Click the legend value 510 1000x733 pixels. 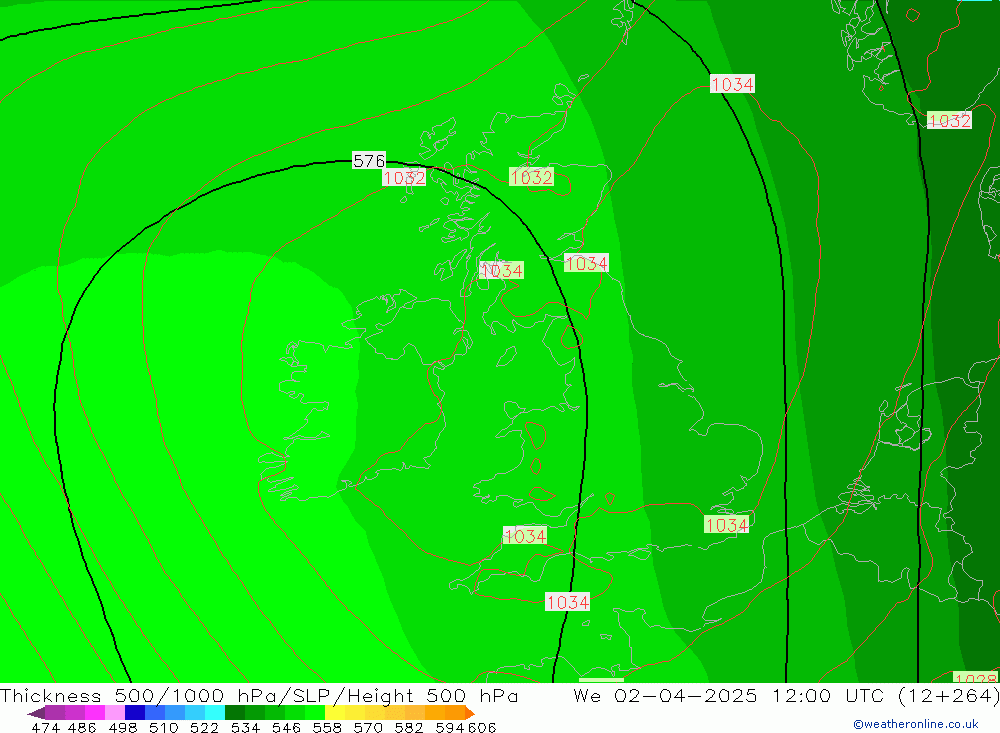(163, 727)
